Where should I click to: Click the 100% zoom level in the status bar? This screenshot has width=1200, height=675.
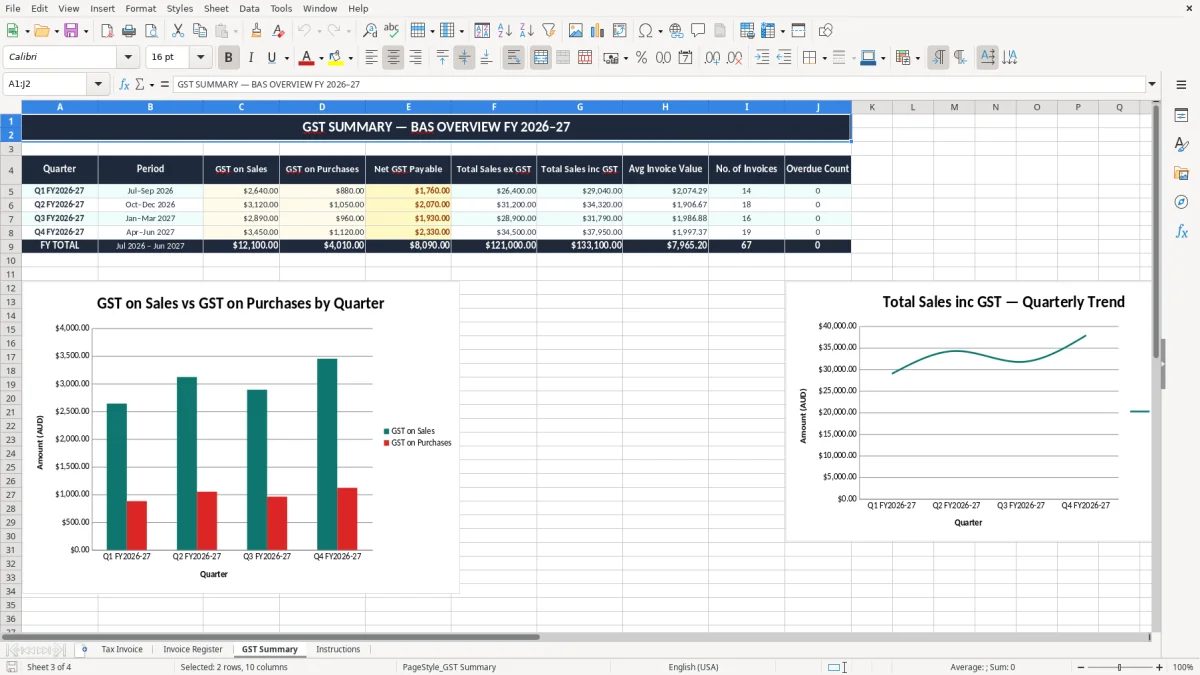1183,667
